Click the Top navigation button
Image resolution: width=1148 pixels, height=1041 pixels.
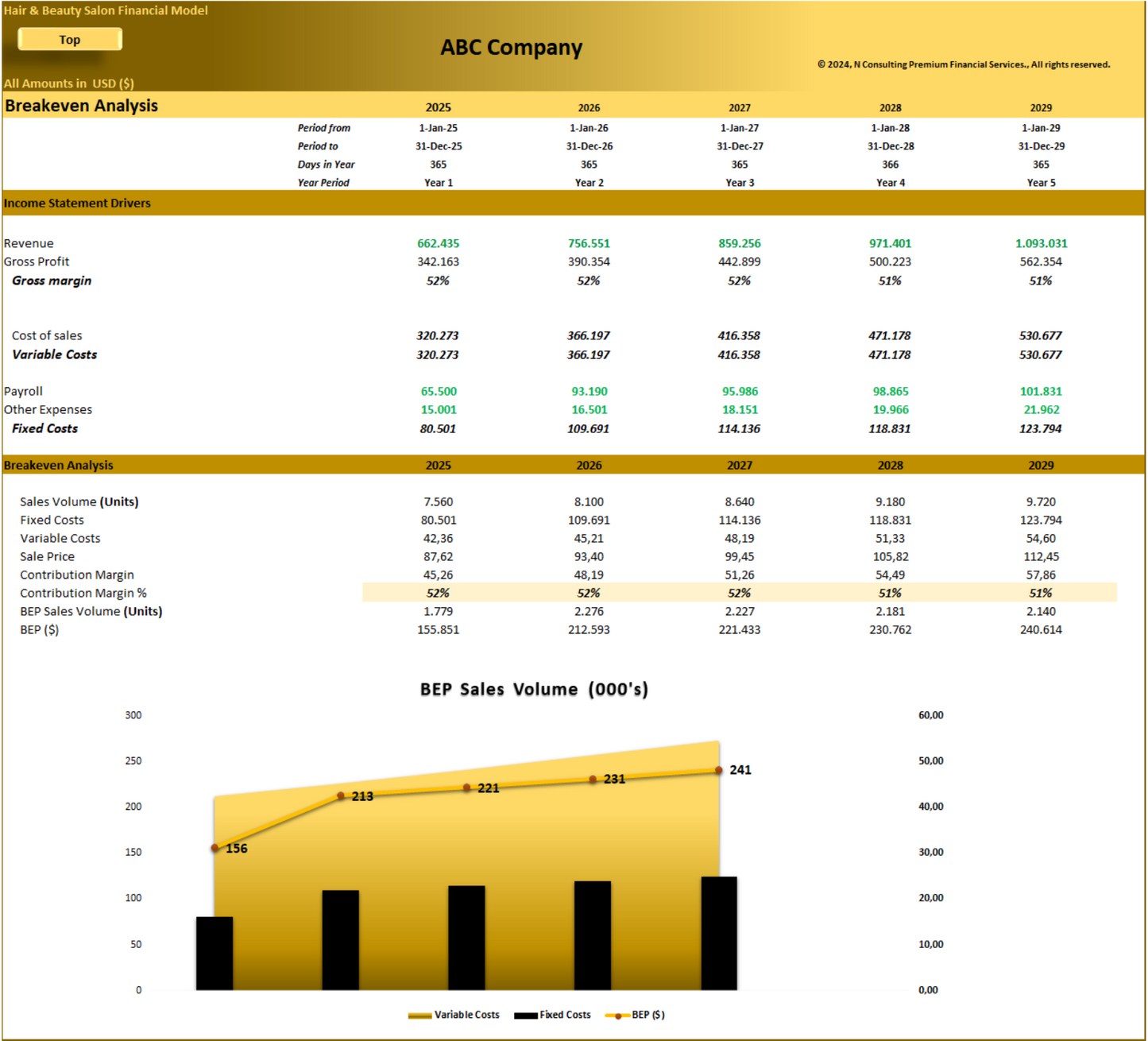70,39
